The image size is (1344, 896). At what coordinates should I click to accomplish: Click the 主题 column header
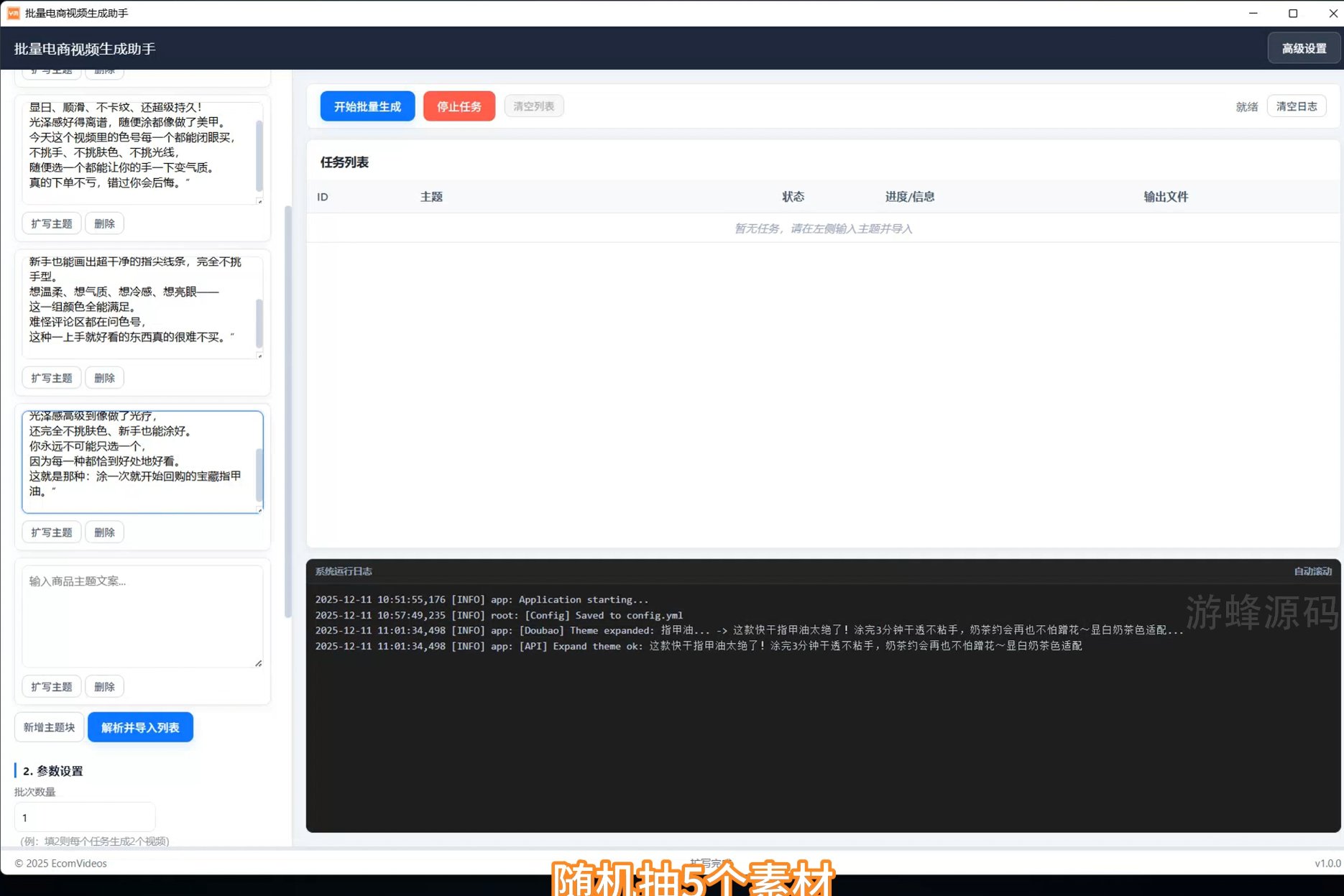[x=431, y=197]
